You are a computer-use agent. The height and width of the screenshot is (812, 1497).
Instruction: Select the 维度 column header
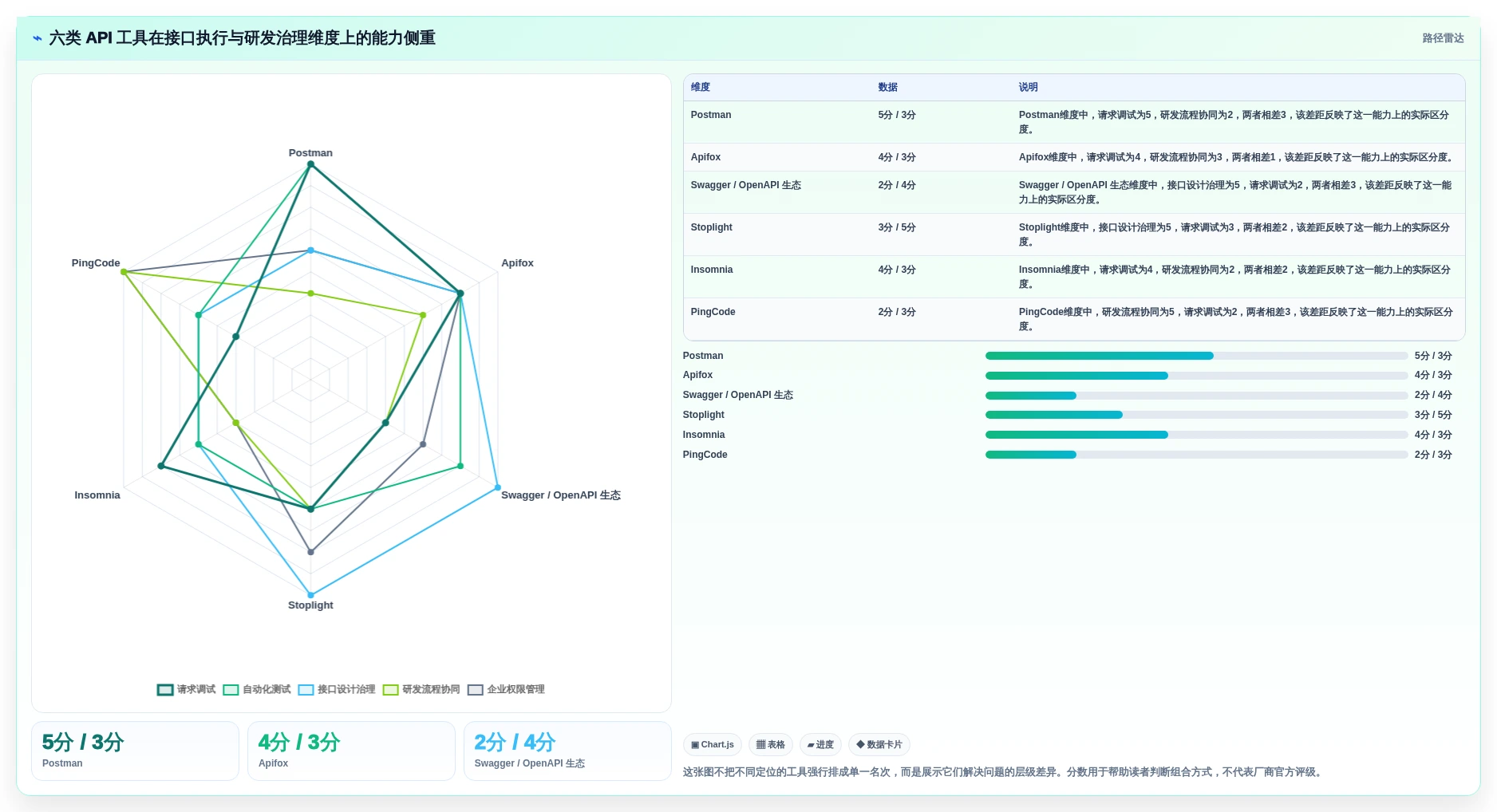(701, 87)
